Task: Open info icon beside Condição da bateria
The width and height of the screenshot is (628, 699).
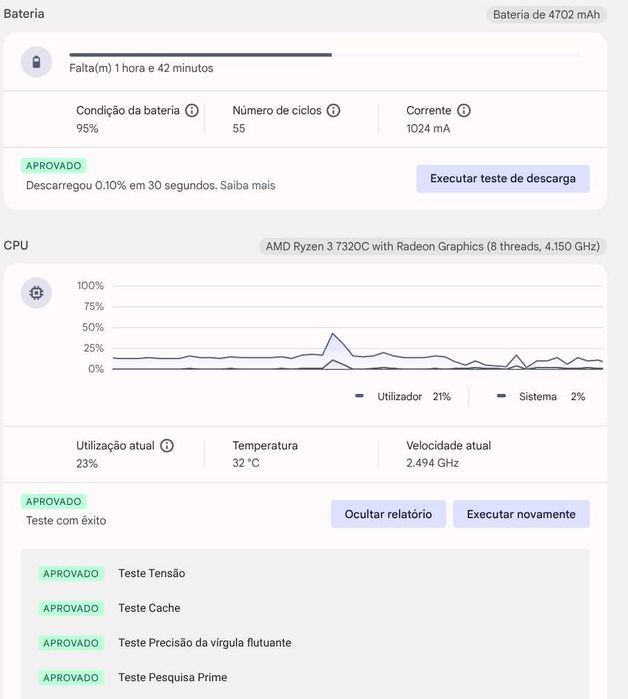Action: 192,111
